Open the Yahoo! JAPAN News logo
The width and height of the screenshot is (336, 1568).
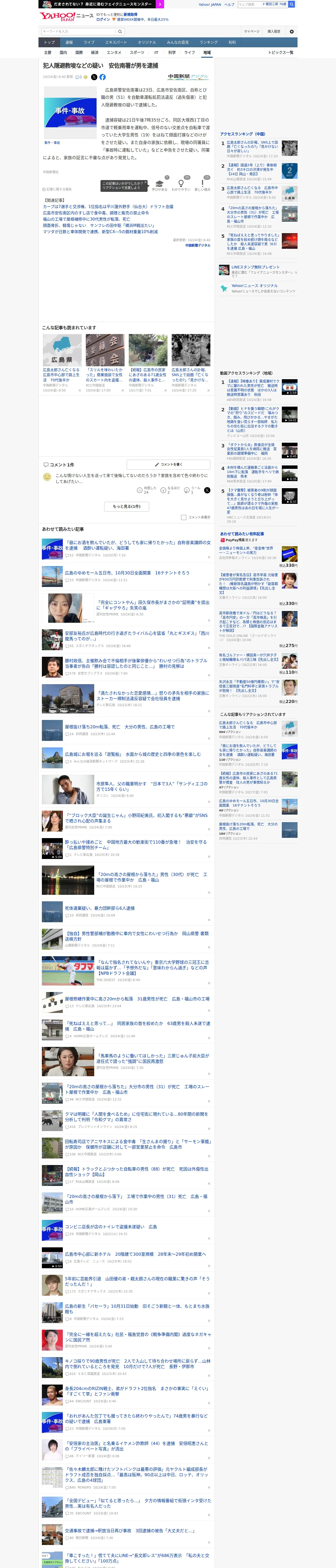point(66,16)
